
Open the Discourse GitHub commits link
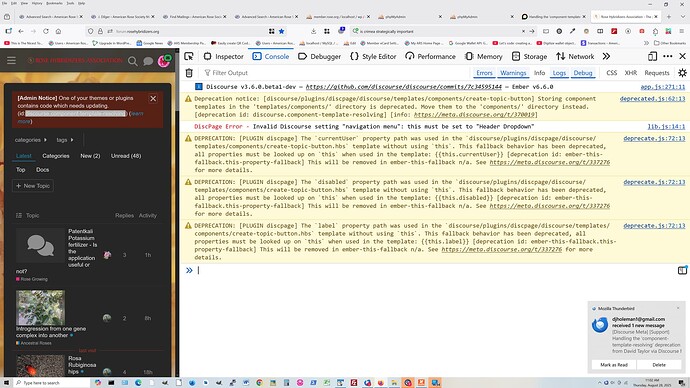coord(404,87)
